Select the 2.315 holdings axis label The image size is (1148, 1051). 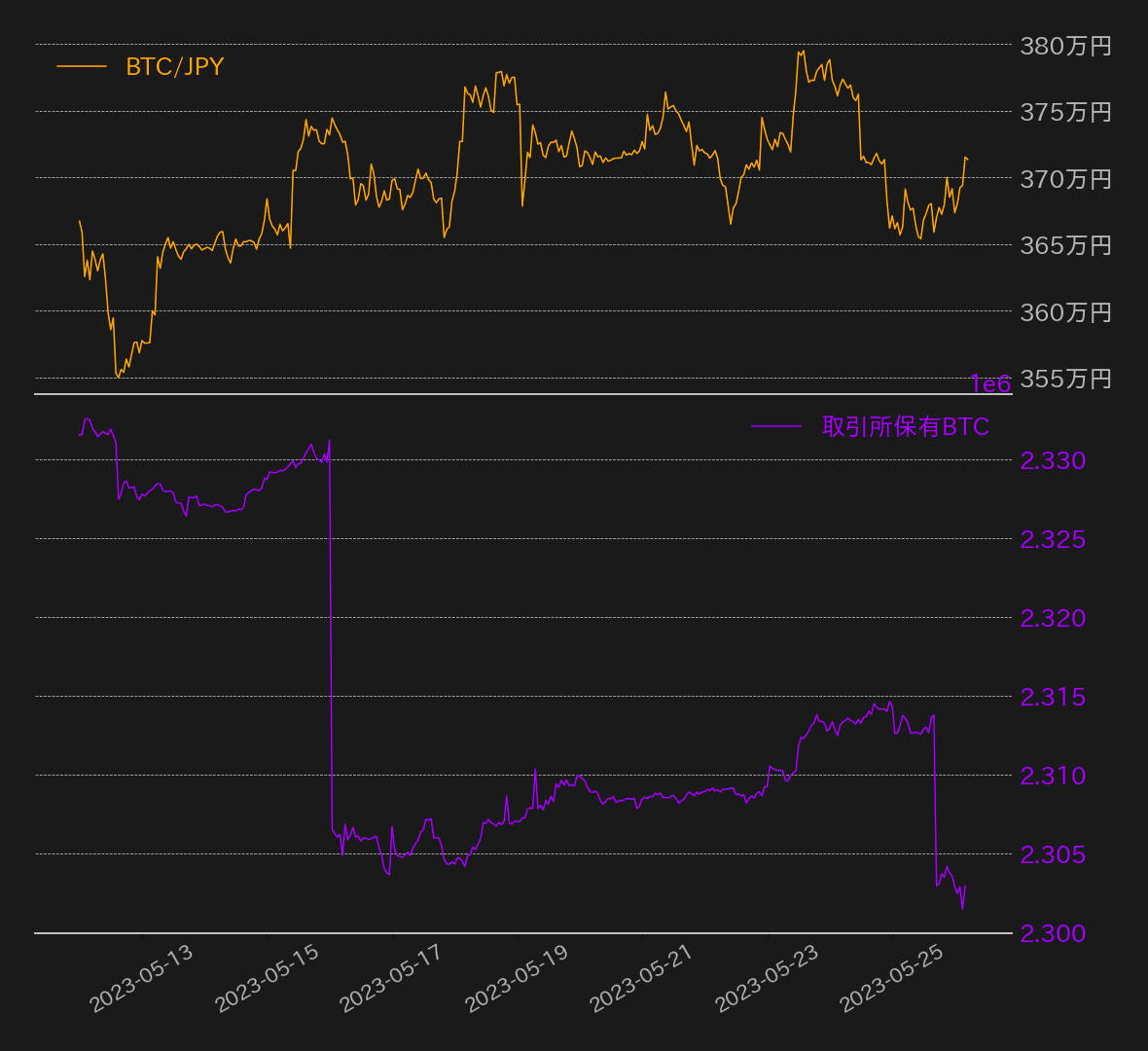point(1053,697)
